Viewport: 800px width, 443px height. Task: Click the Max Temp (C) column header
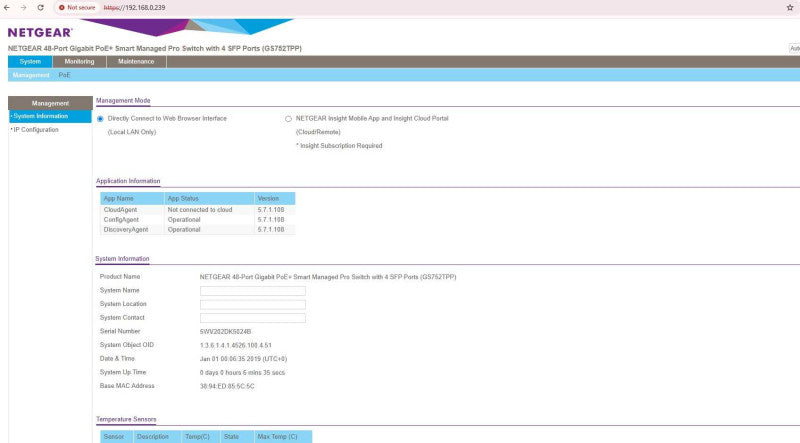(283, 437)
